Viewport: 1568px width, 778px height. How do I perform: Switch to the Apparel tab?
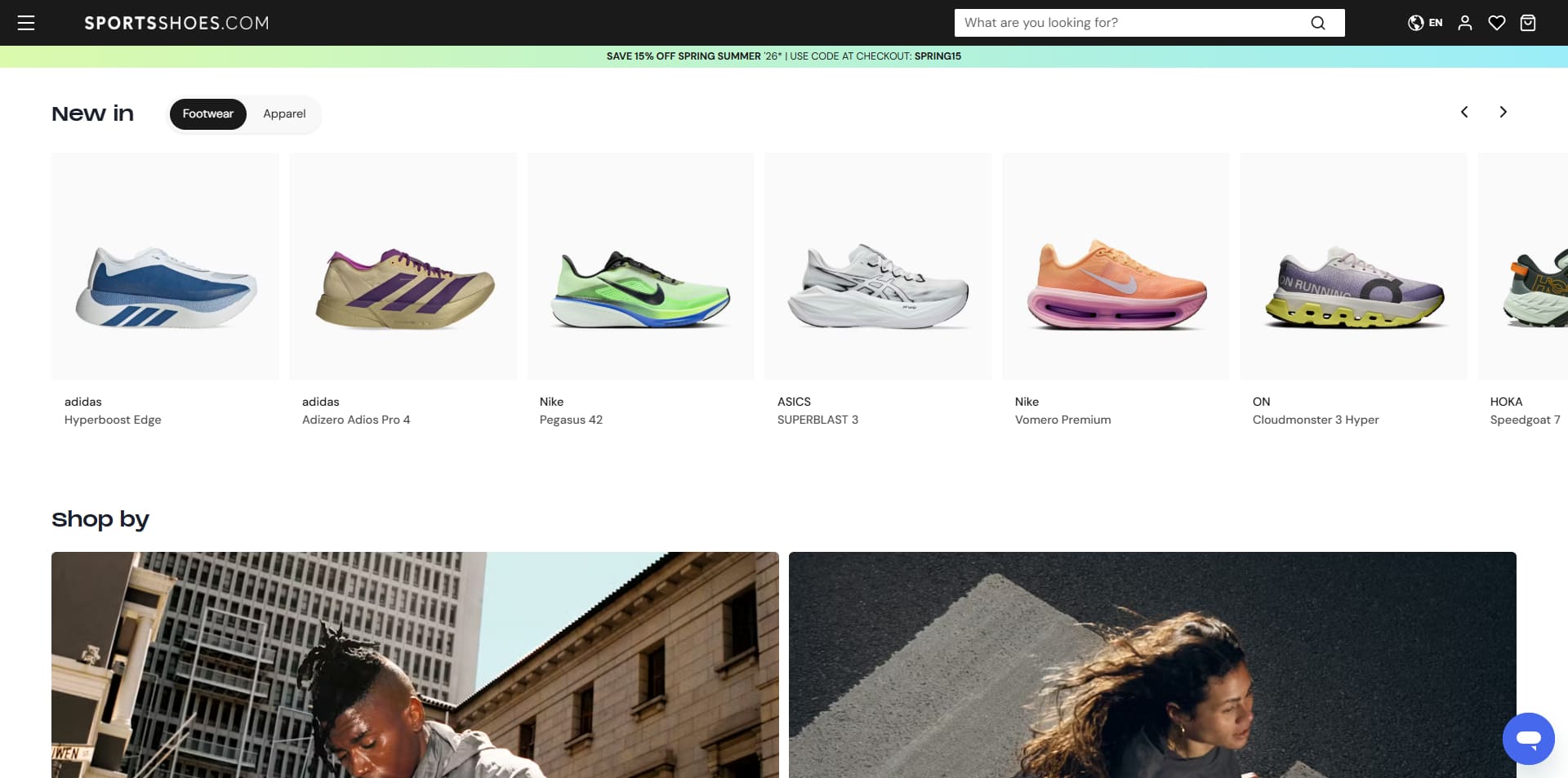tap(284, 113)
